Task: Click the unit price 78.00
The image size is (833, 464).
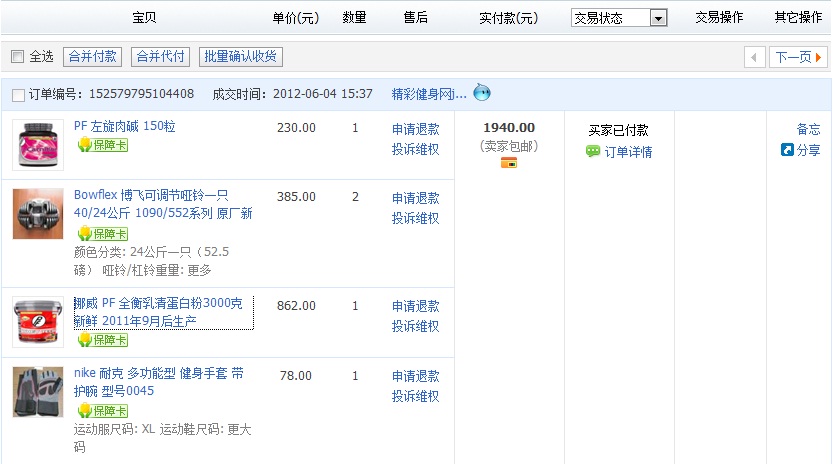Action: [x=296, y=376]
